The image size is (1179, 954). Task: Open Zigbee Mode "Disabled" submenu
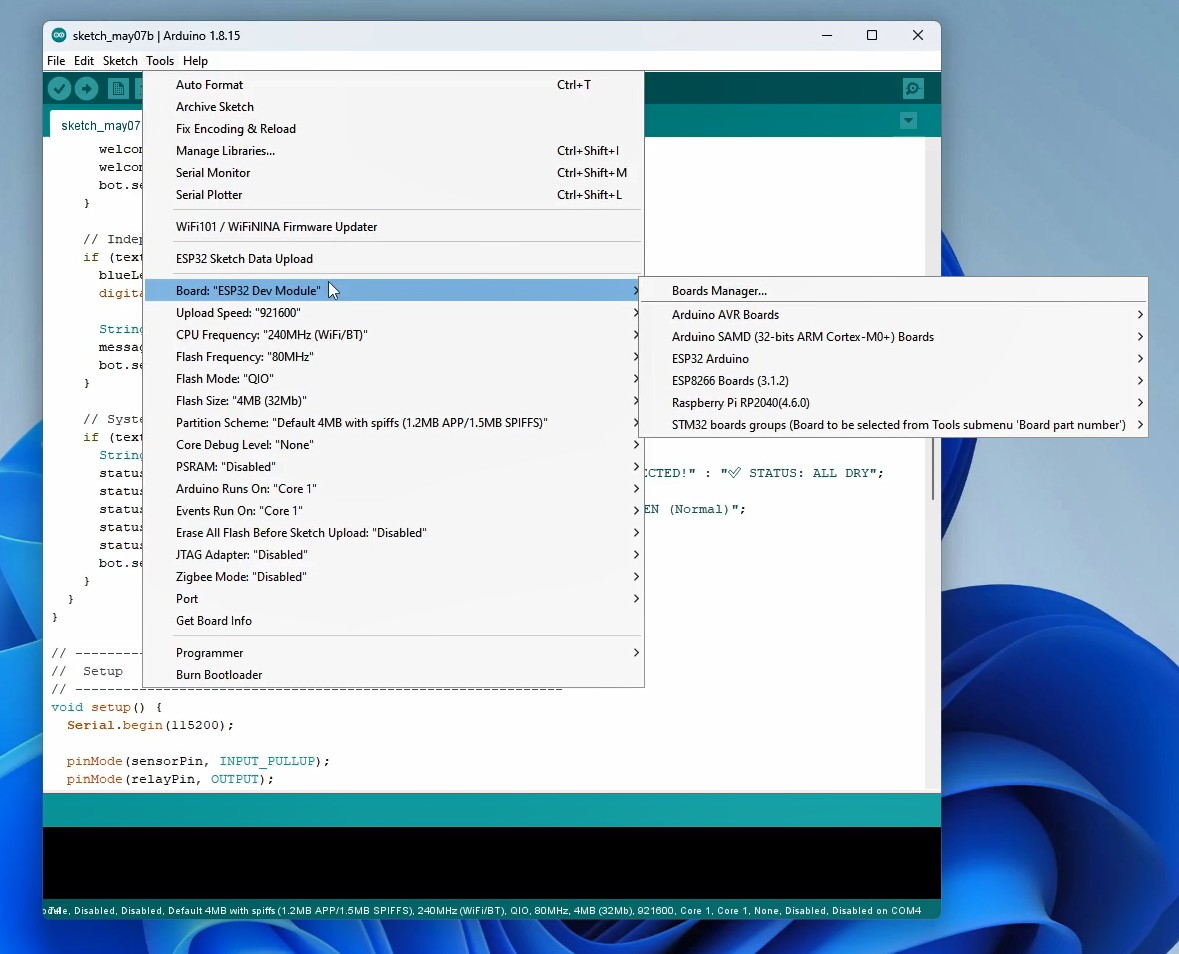(x=393, y=577)
